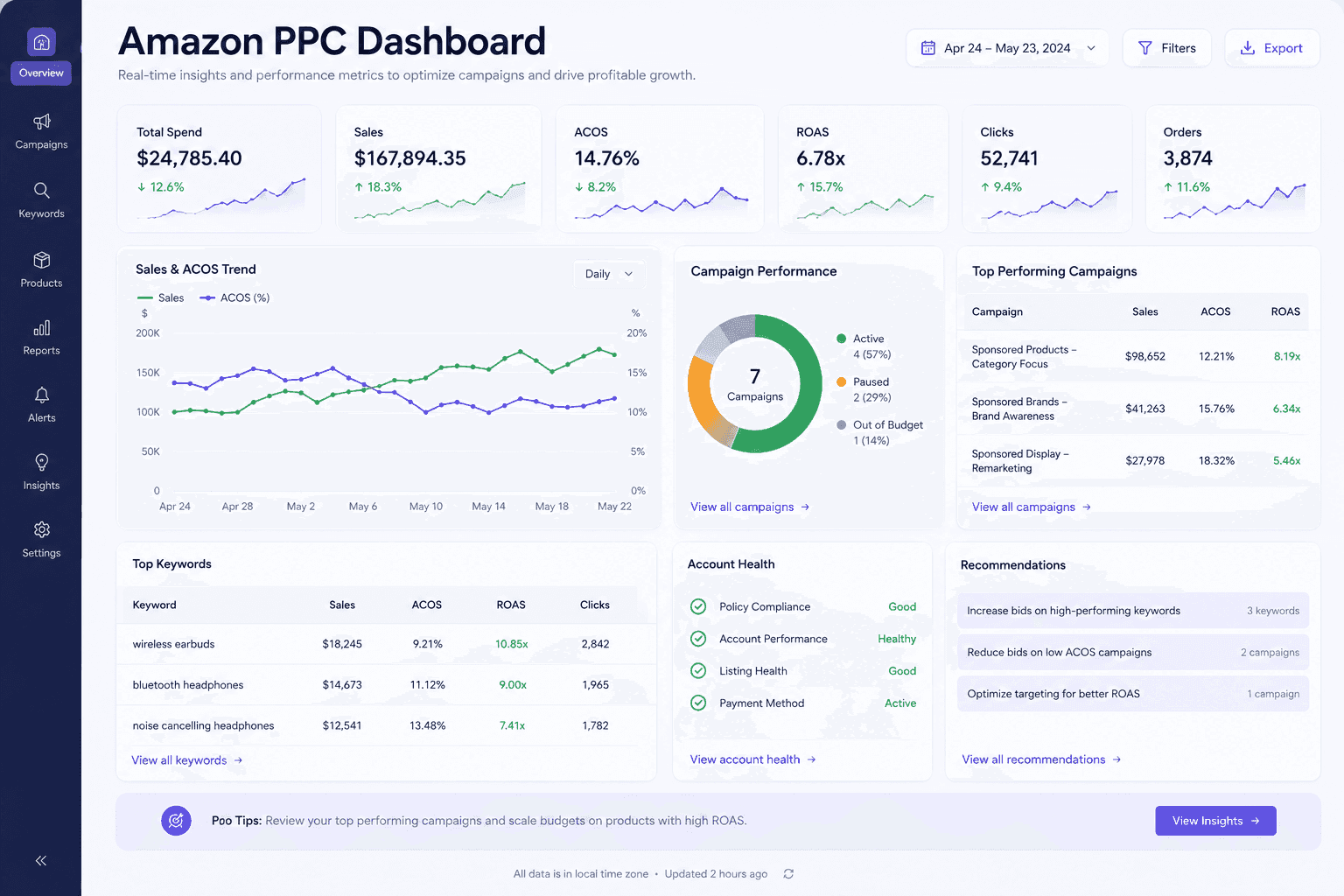This screenshot has width=1344, height=896.
Task: Expand the Daily interval dropdown
Action: (x=609, y=274)
